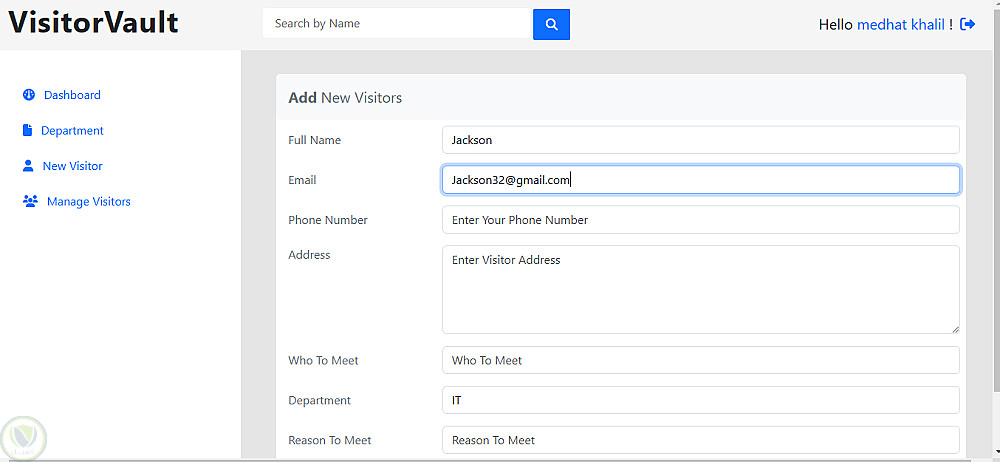This screenshot has width=1000, height=462.
Task: Open the New Visitor page
Action: [x=72, y=166]
